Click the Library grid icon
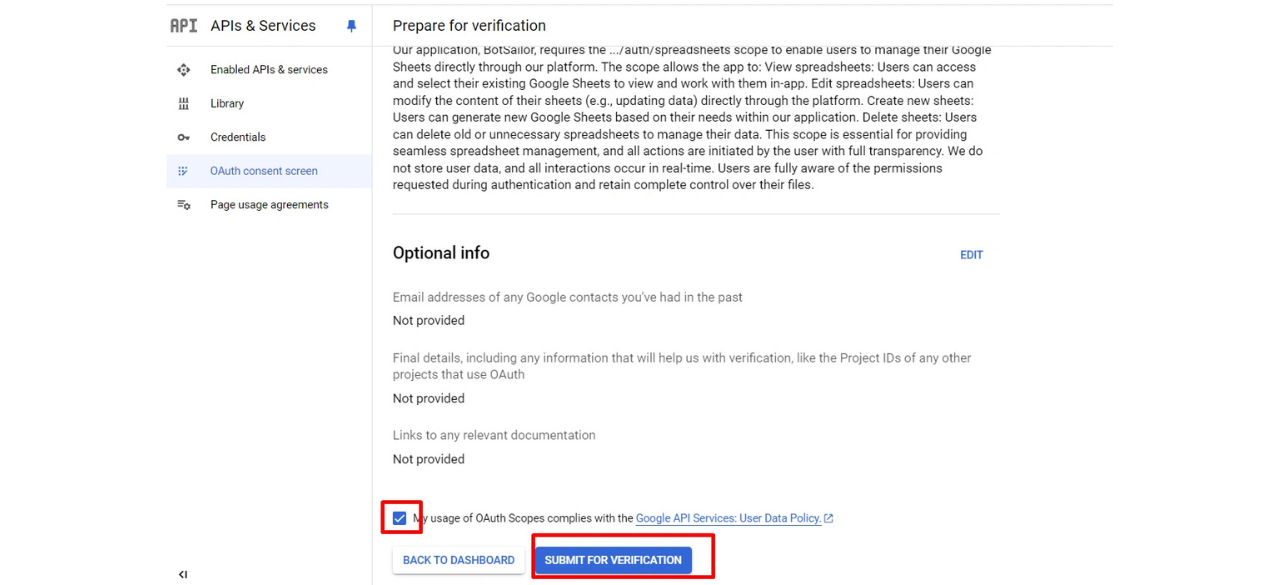 [183, 104]
